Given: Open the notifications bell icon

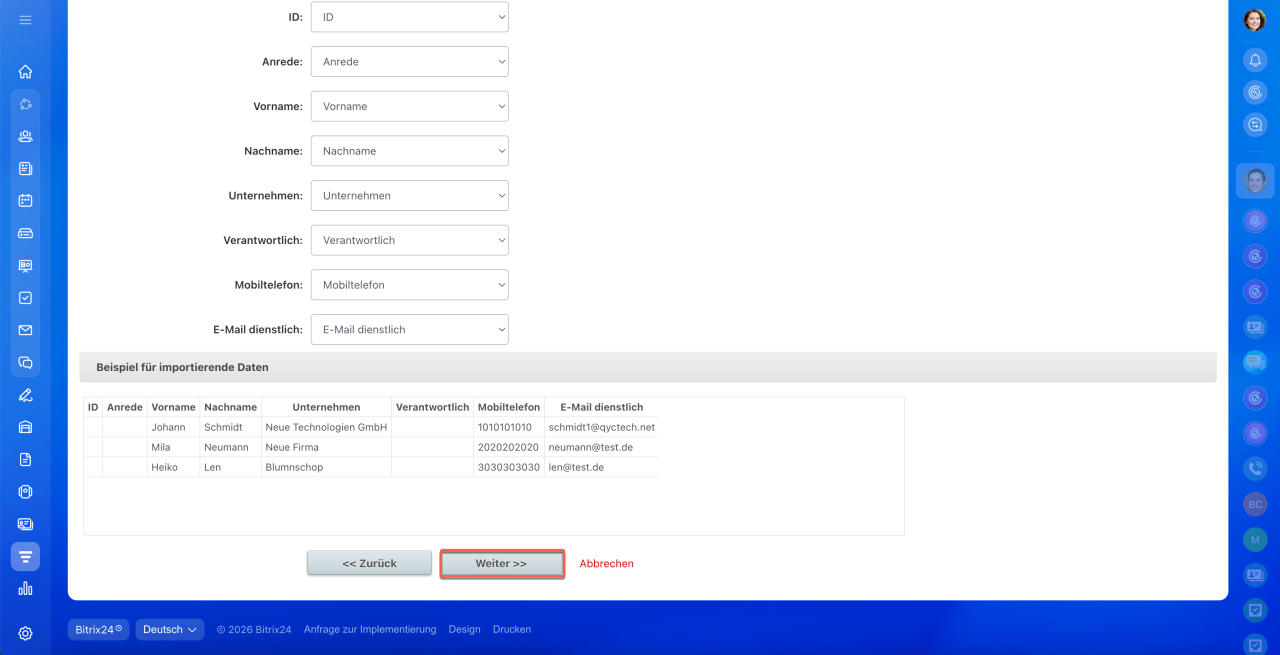Looking at the screenshot, I should tap(1255, 60).
